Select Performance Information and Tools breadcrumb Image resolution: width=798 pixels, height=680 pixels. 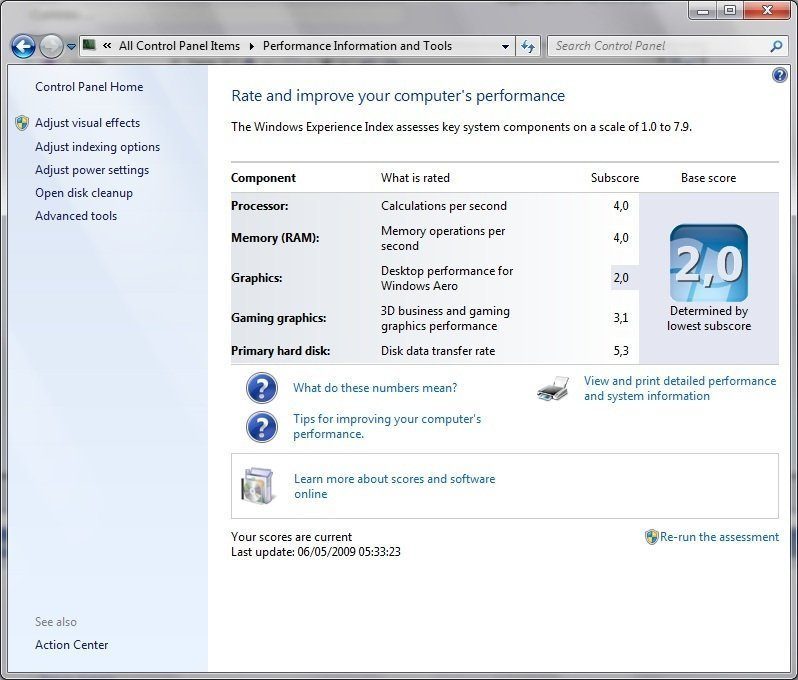(357, 46)
